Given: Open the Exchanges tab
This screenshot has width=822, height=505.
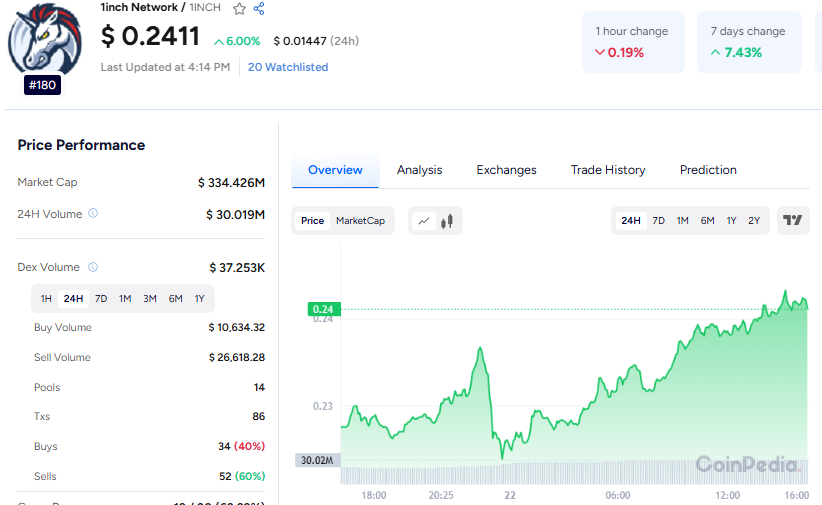Looking at the screenshot, I should coord(506,170).
